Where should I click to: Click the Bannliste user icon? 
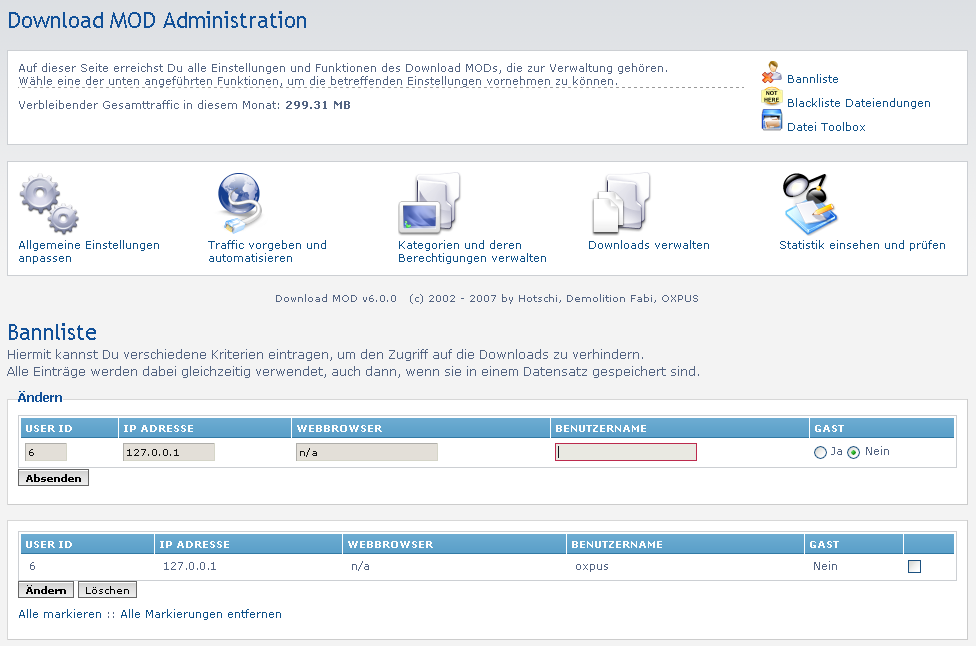point(771,73)
